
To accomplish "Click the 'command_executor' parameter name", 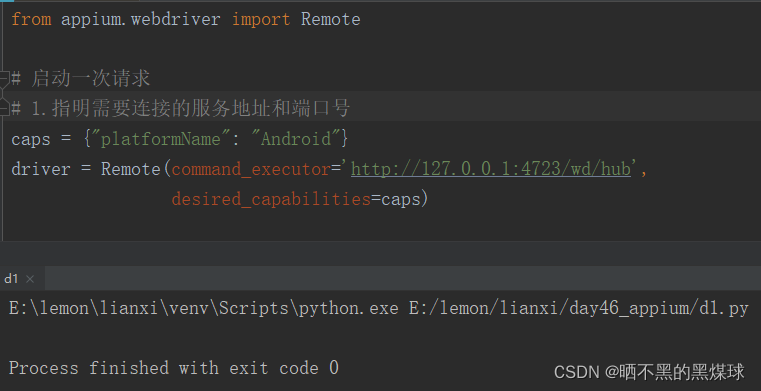I will click(251, 169).
